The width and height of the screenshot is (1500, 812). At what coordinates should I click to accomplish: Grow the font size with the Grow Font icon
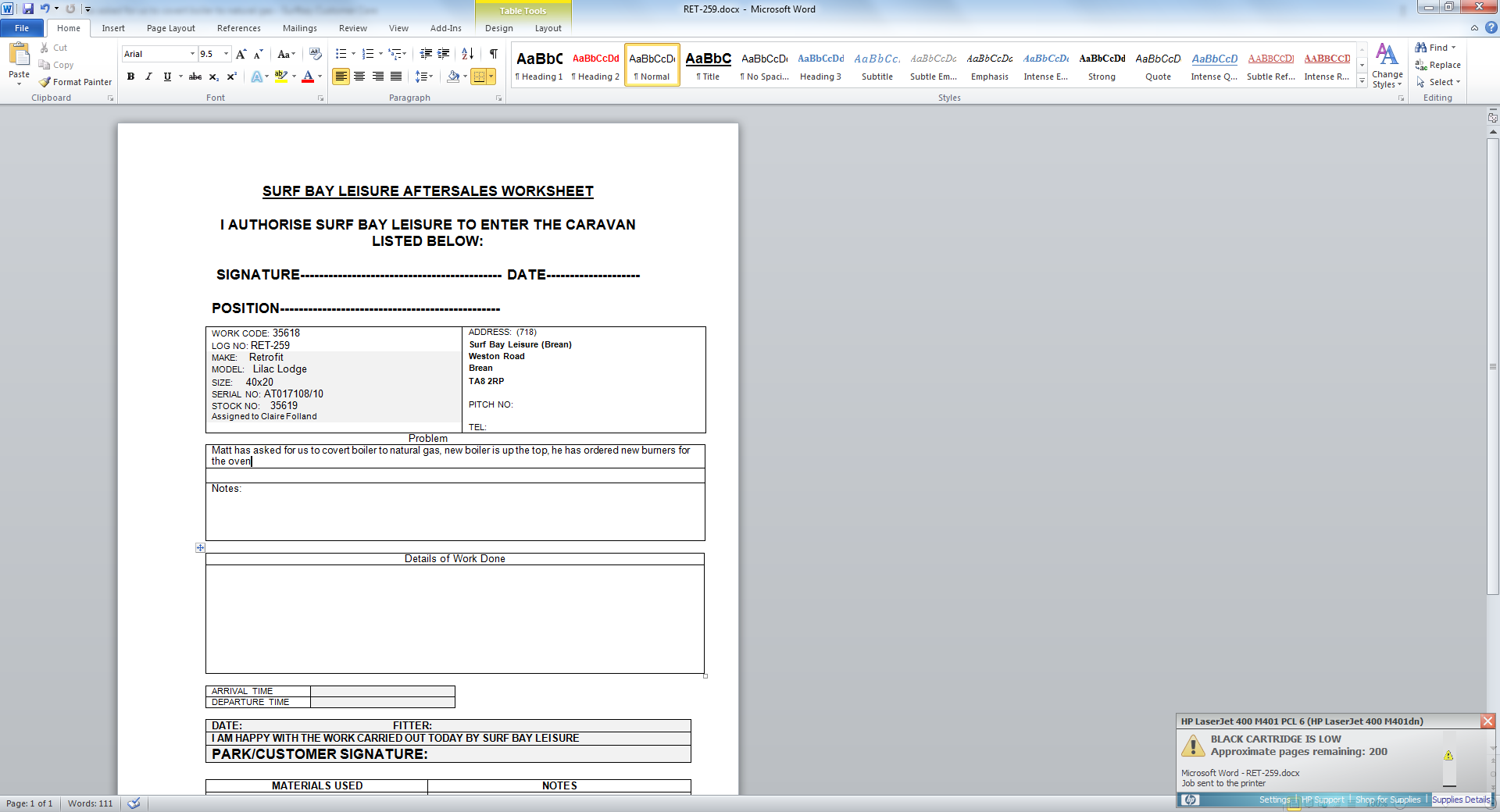coord(241,54)
